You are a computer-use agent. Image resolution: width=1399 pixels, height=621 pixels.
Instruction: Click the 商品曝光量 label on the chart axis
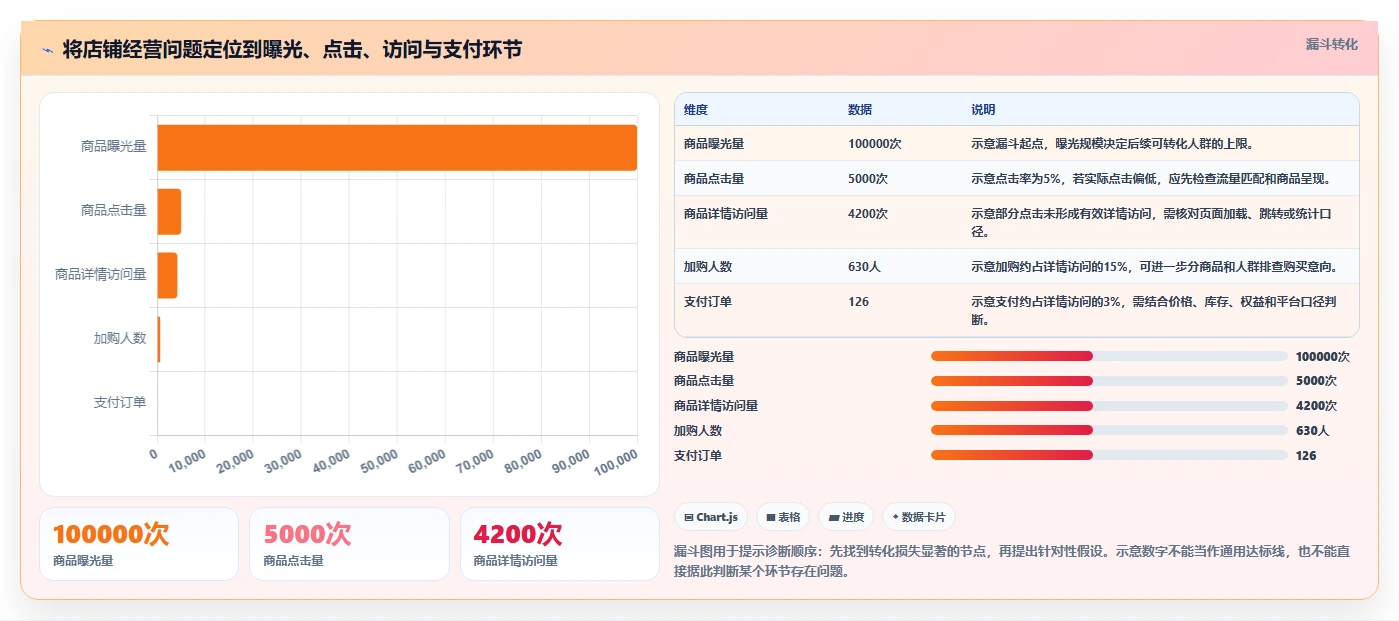[114, 146]
